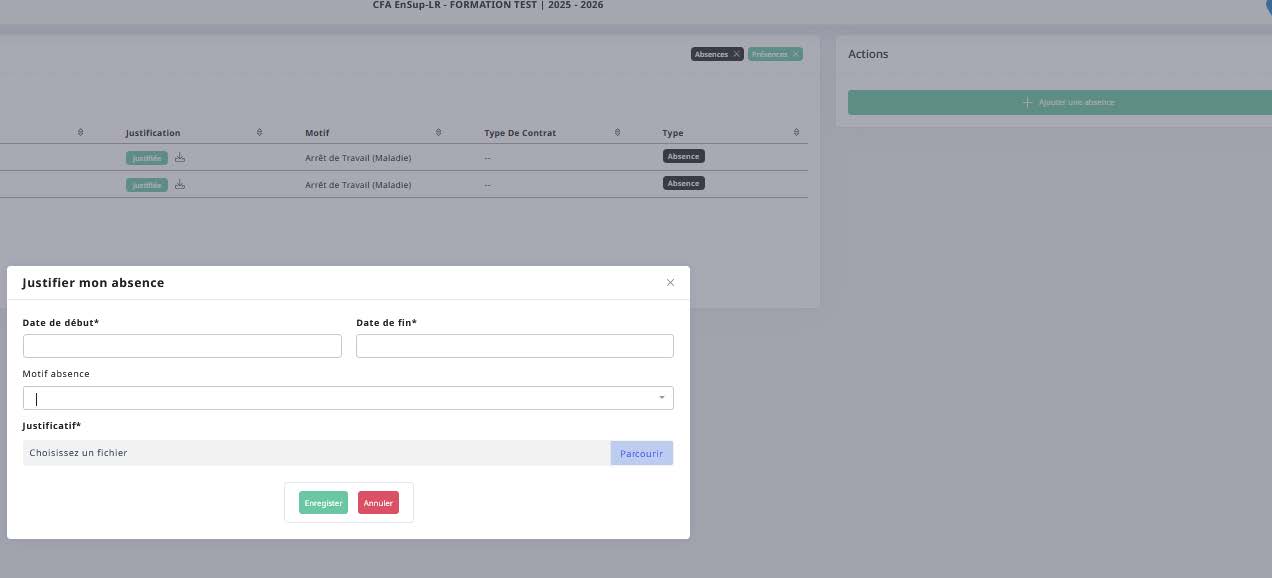This screenshot has width=1272, height=578.
Task: Cancel with the Annuler button
Action: coord(378,503)
